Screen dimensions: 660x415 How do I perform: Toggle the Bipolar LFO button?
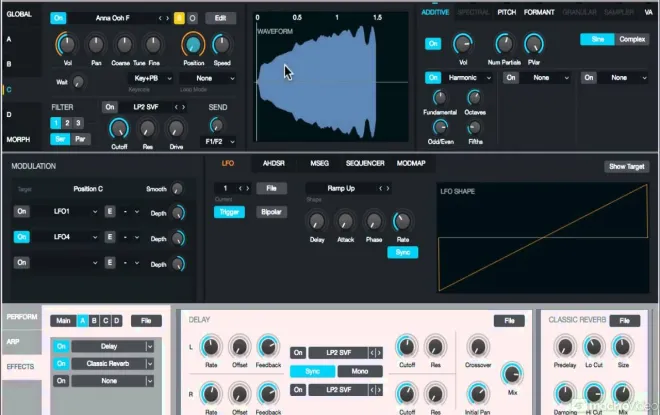(x=271, y=212)
